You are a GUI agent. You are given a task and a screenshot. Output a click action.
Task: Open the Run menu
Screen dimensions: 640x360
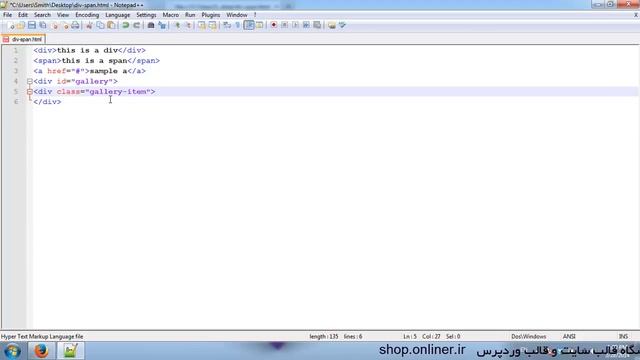coord(190,15)
